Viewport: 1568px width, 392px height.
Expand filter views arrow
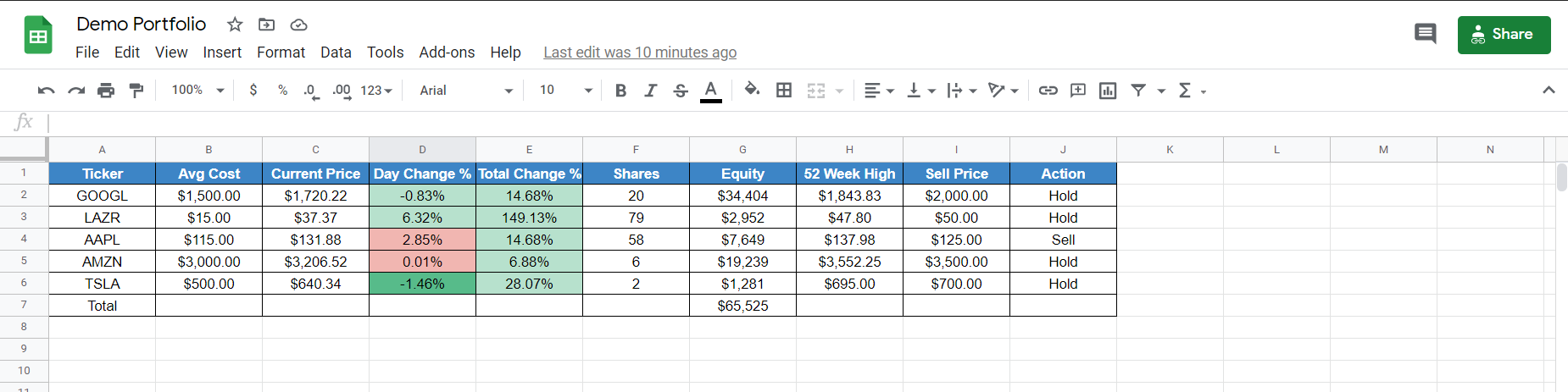point(1161,91)
